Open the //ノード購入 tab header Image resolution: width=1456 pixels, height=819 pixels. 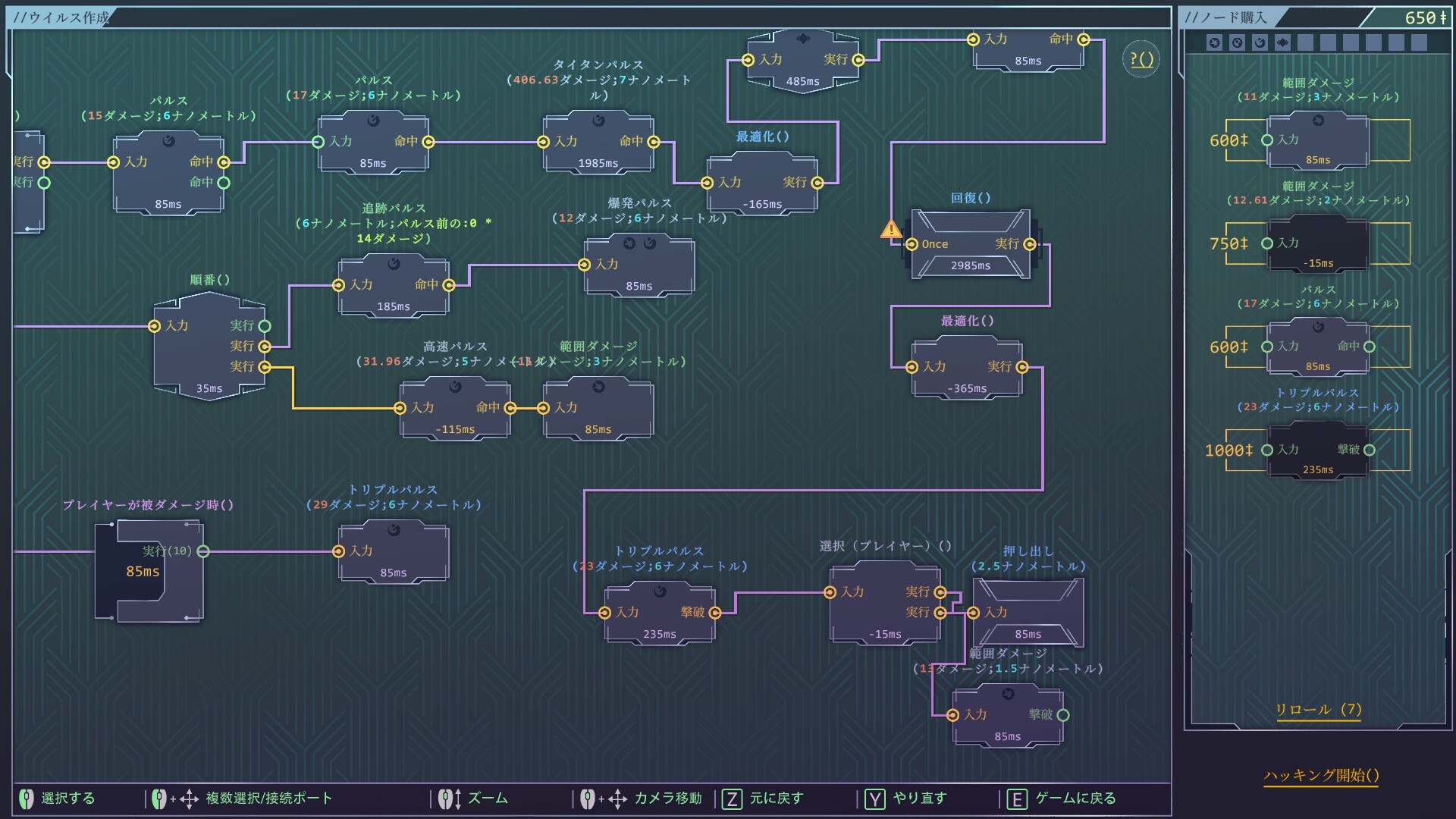coord(1226,17)
